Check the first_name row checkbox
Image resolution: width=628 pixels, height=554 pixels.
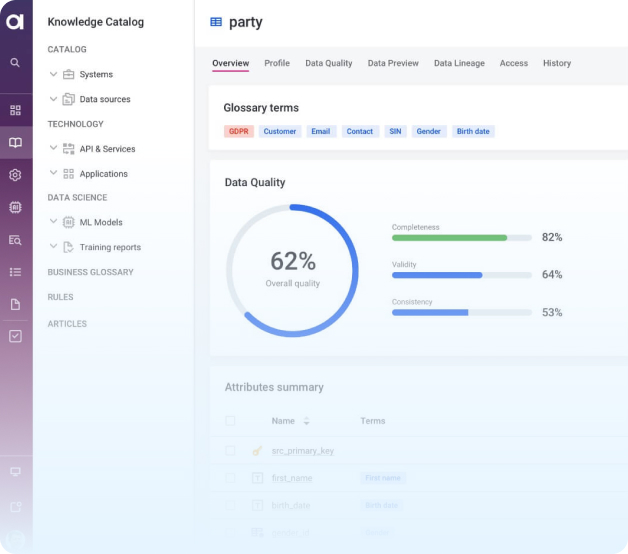(x=230, y=478)
